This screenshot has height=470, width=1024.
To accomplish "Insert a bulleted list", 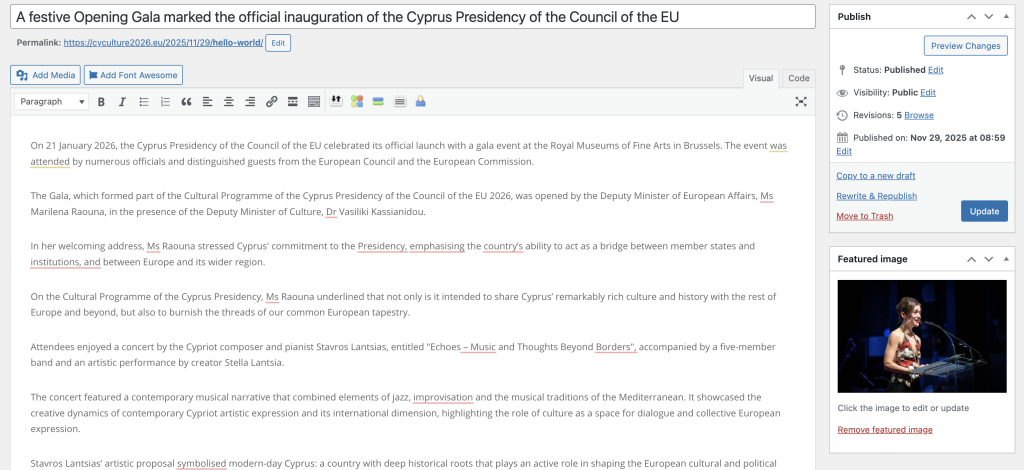I will pyautogui.click(x=143, y=101).
